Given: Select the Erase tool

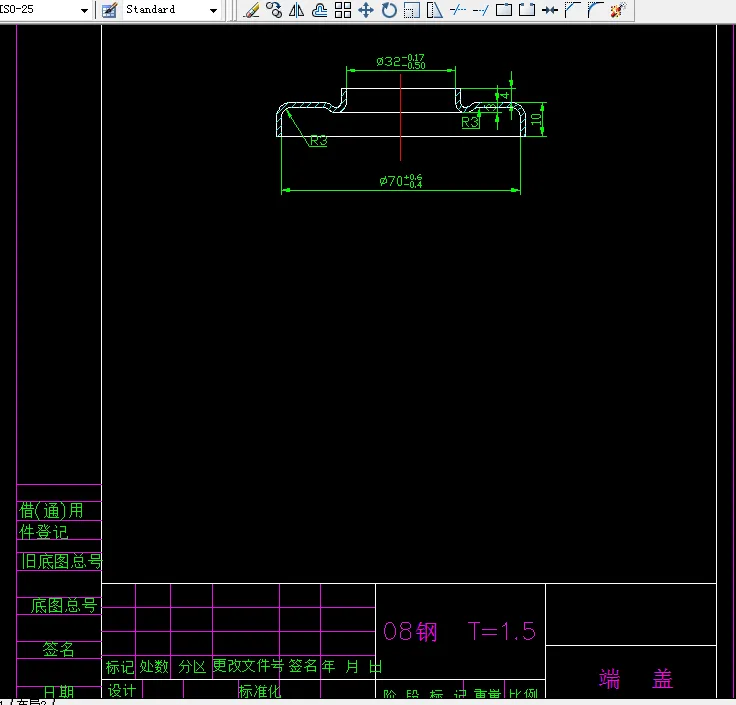Looking at the screenshot, I should click(x=252, y=10).
